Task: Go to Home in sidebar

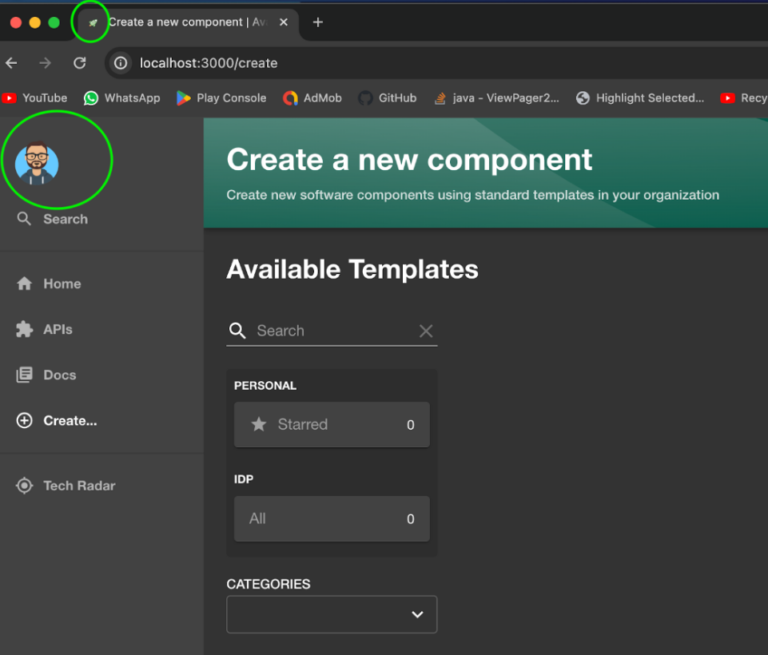Action: [48, 284]
